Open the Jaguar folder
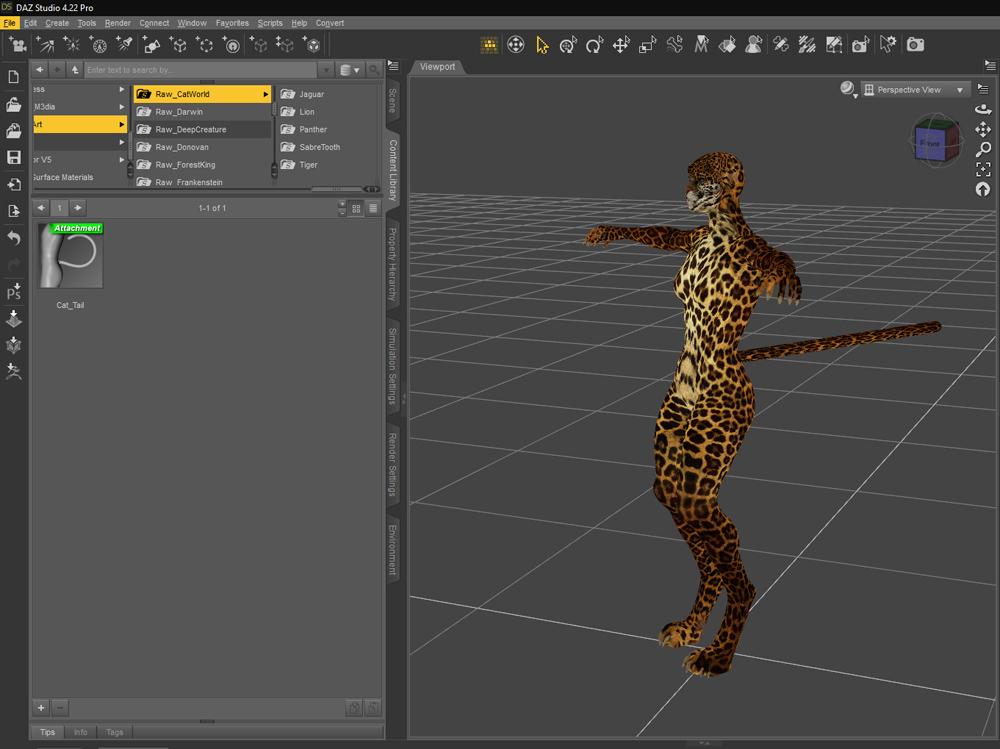Screen dimensions: 1000x749 (x=311, y=94)
